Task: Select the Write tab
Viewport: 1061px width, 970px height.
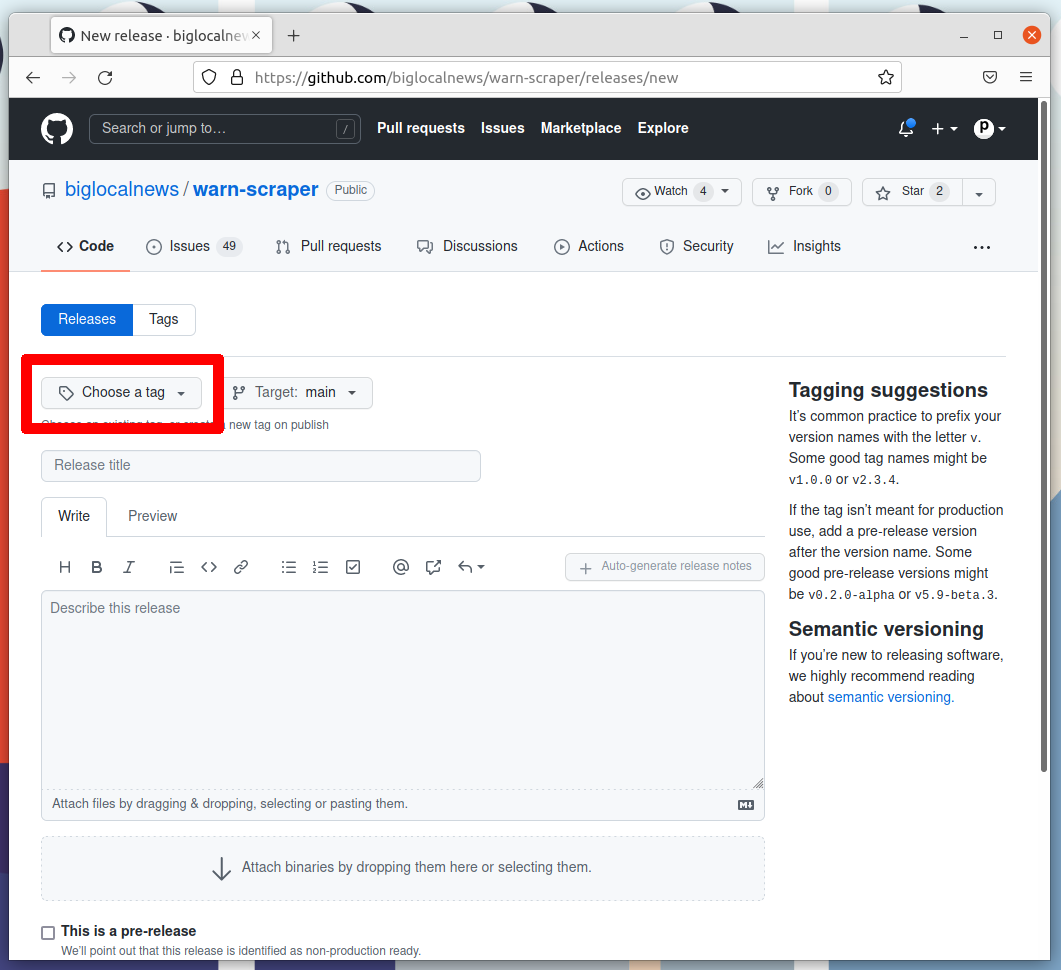Action: point(74,516)
